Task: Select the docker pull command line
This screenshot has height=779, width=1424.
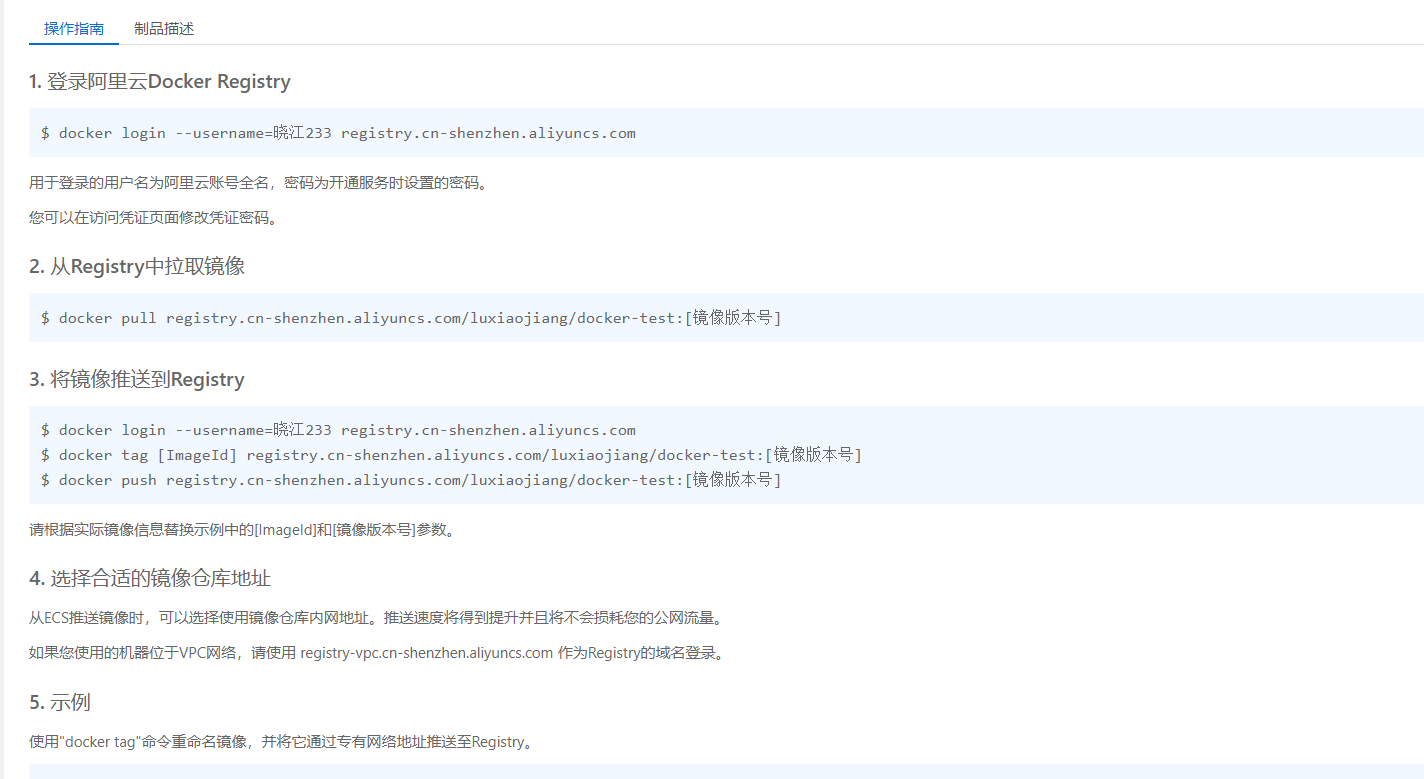Action: click(x=410, y=318)
